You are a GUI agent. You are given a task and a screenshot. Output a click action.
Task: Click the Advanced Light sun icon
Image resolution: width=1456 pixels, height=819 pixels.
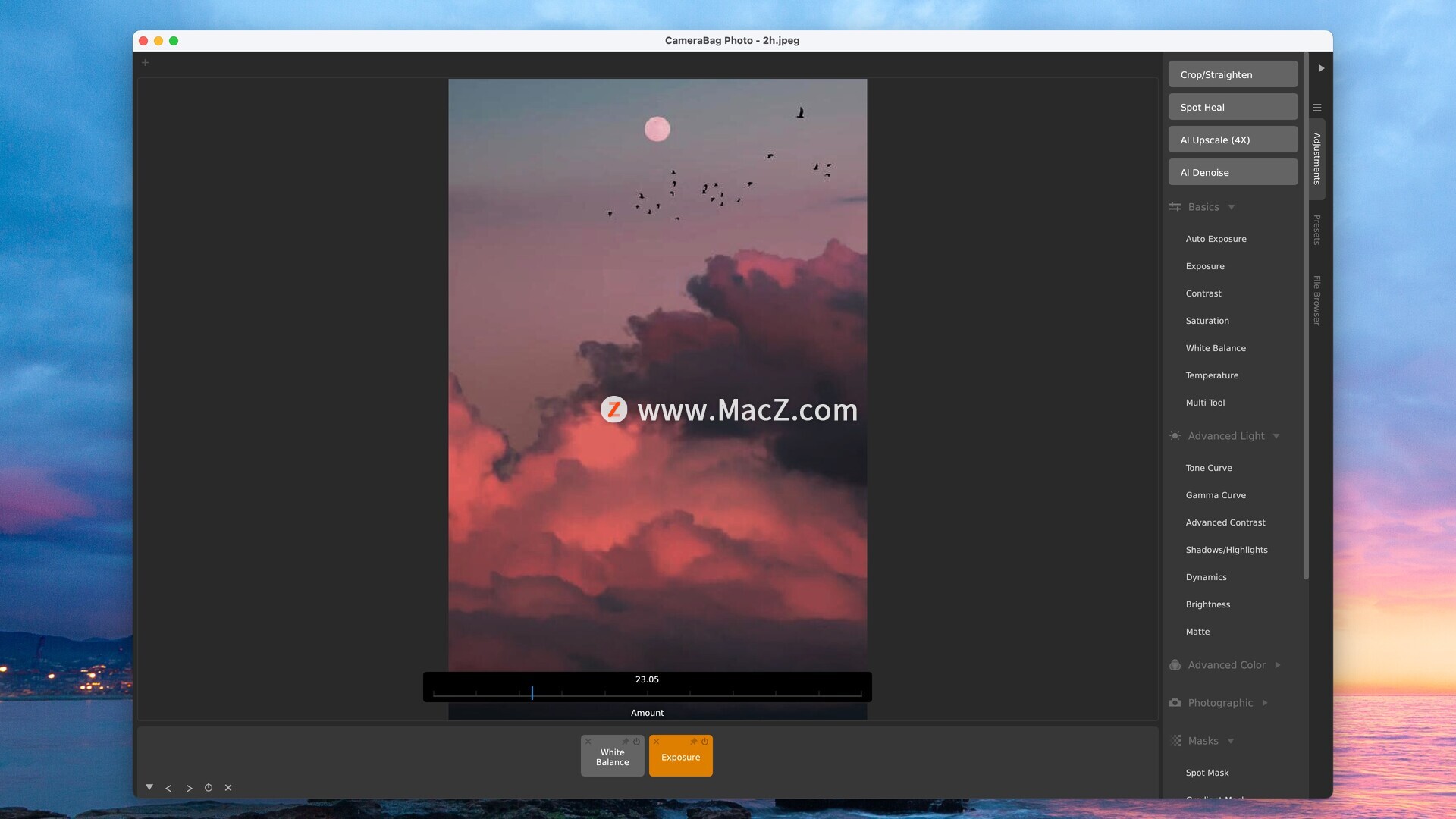1175,436
